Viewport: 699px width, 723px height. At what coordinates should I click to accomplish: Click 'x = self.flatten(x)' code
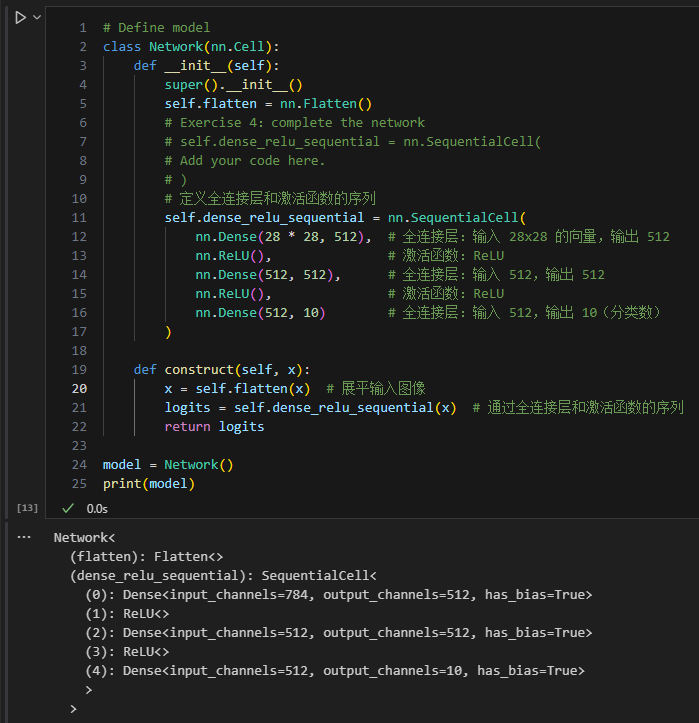[x=237, y=389]
